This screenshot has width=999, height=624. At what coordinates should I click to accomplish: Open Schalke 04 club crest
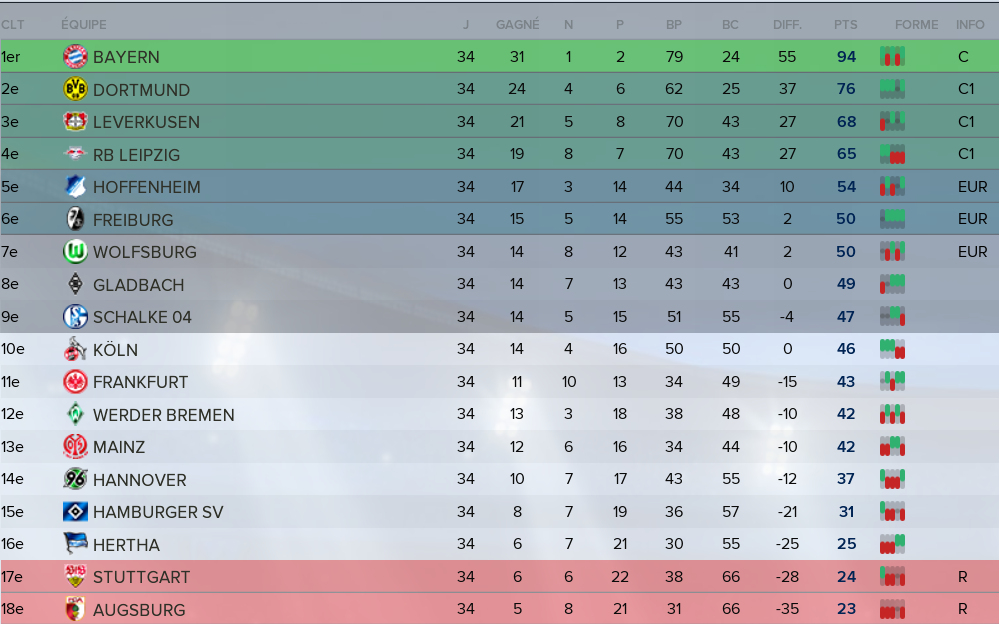[x=75, y=317]
